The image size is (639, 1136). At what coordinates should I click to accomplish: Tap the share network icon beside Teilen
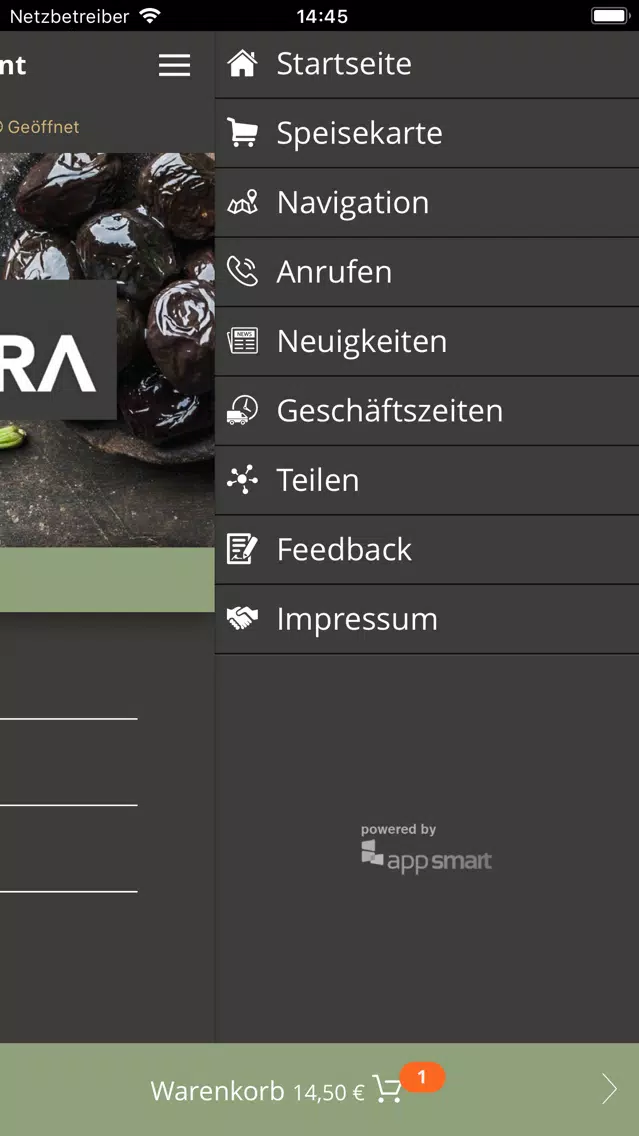(242, 480)
